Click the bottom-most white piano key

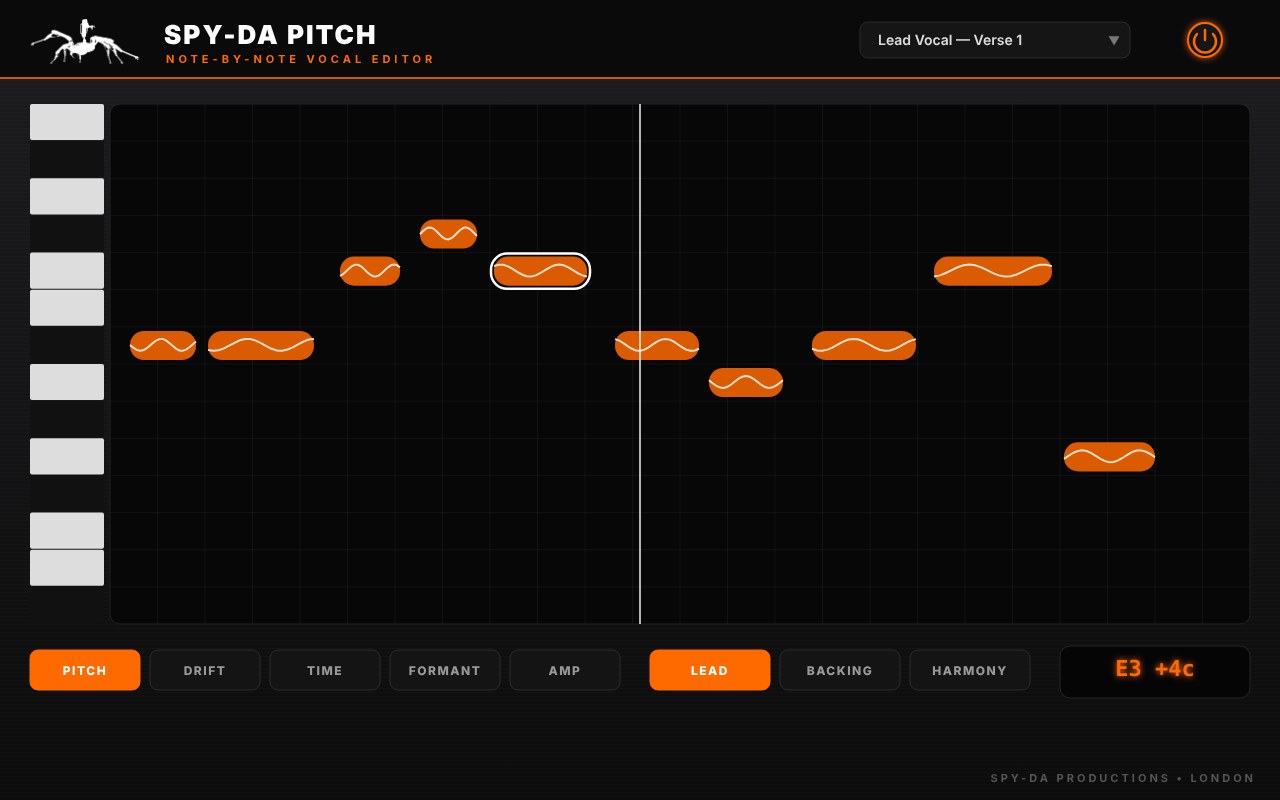point(67,568)
